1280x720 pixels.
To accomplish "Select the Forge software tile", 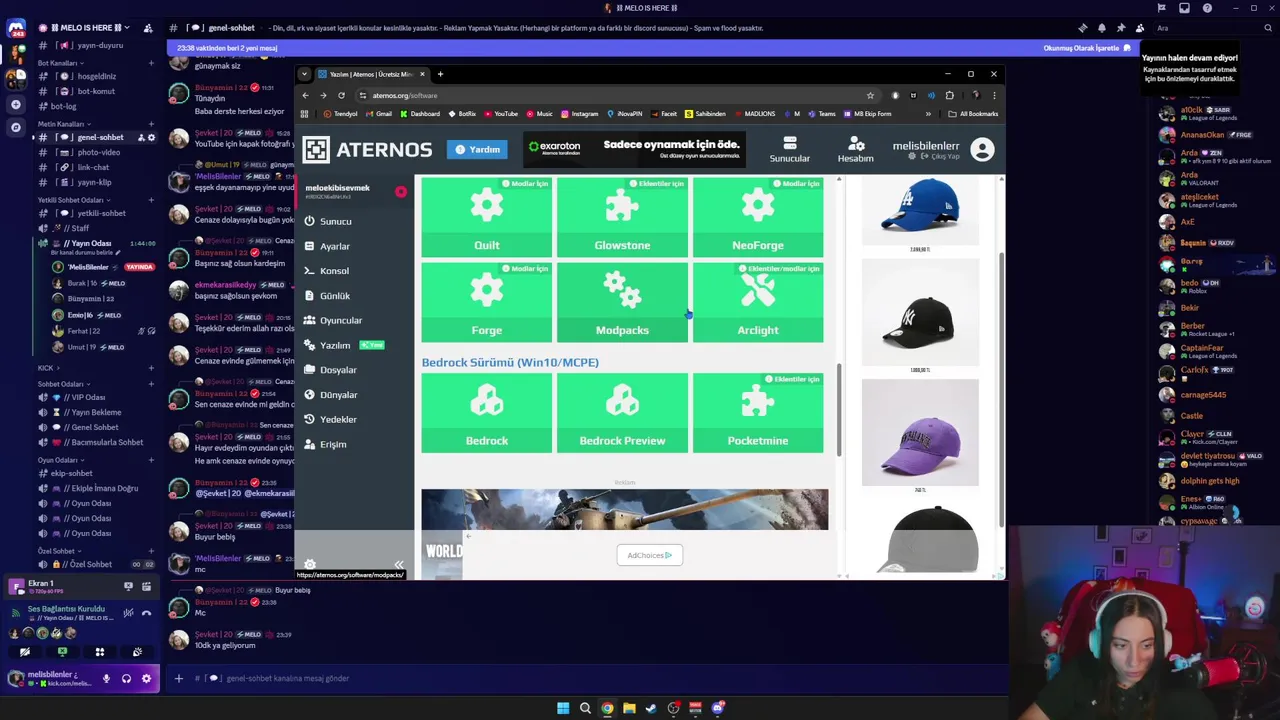I will pos(487,302).
